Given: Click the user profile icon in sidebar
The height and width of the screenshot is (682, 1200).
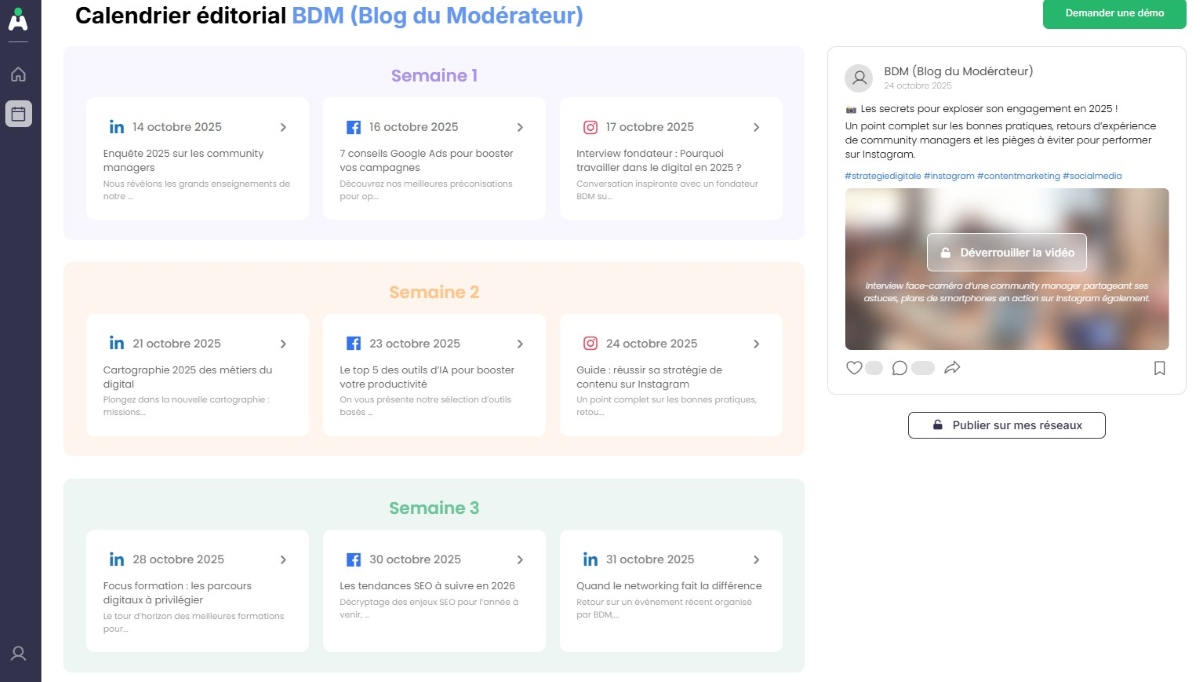Looking at the screenshot, I should 18,654.
